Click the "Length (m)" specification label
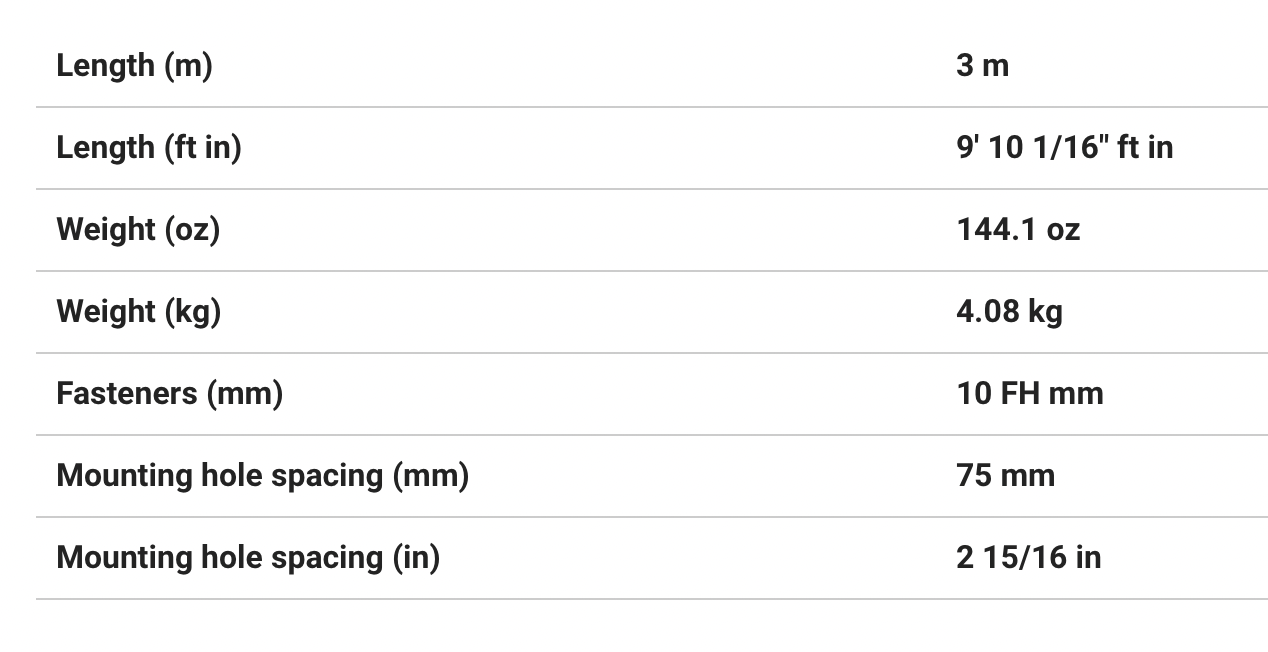 tap(134, 66)
